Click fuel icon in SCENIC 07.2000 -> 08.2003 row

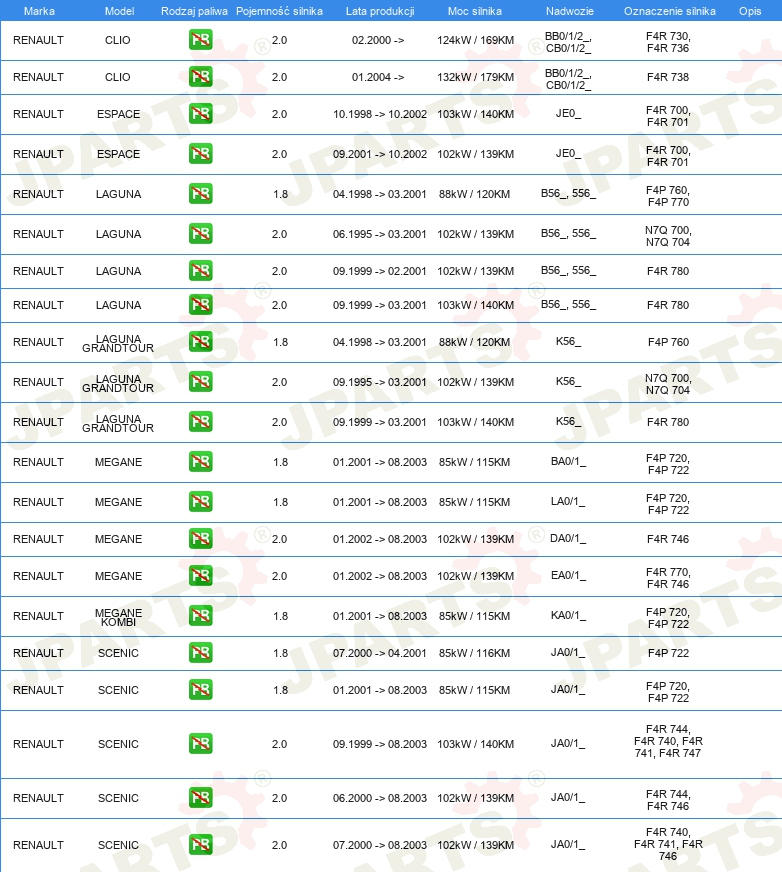[x=200, y=845]
